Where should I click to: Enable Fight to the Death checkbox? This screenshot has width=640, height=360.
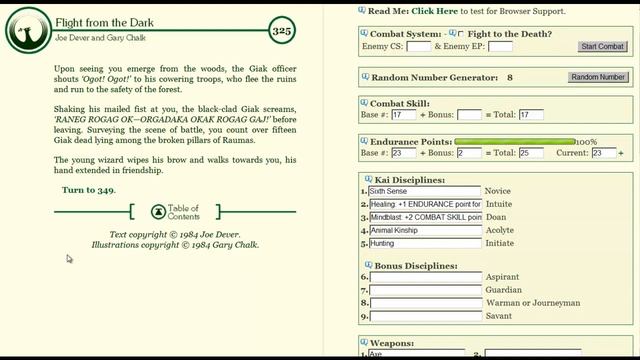pos(461,34)
